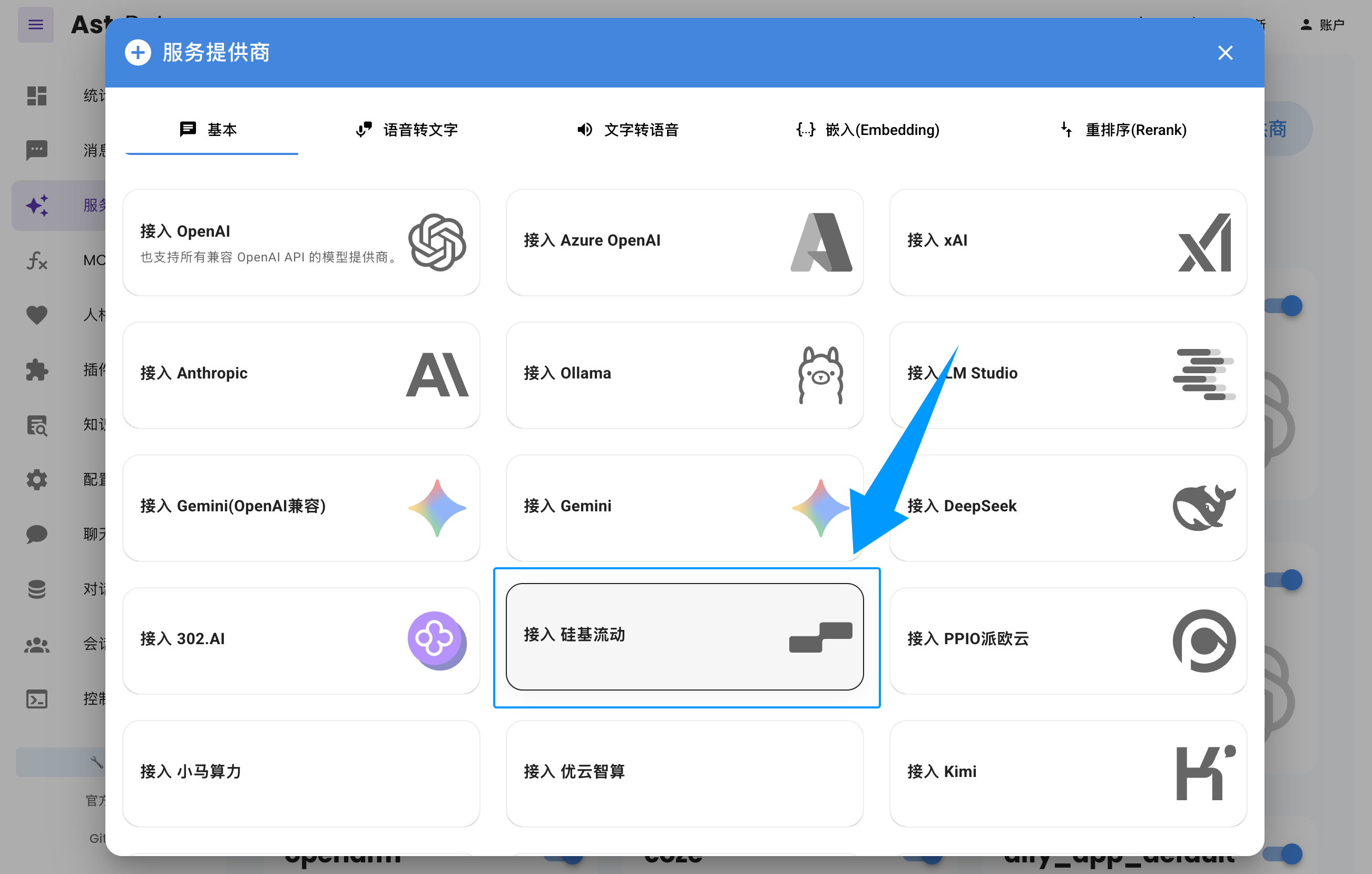This screenshot has width=1372, height=874.
Task: Select the messages icon in the sidebar
Action: 36,150
